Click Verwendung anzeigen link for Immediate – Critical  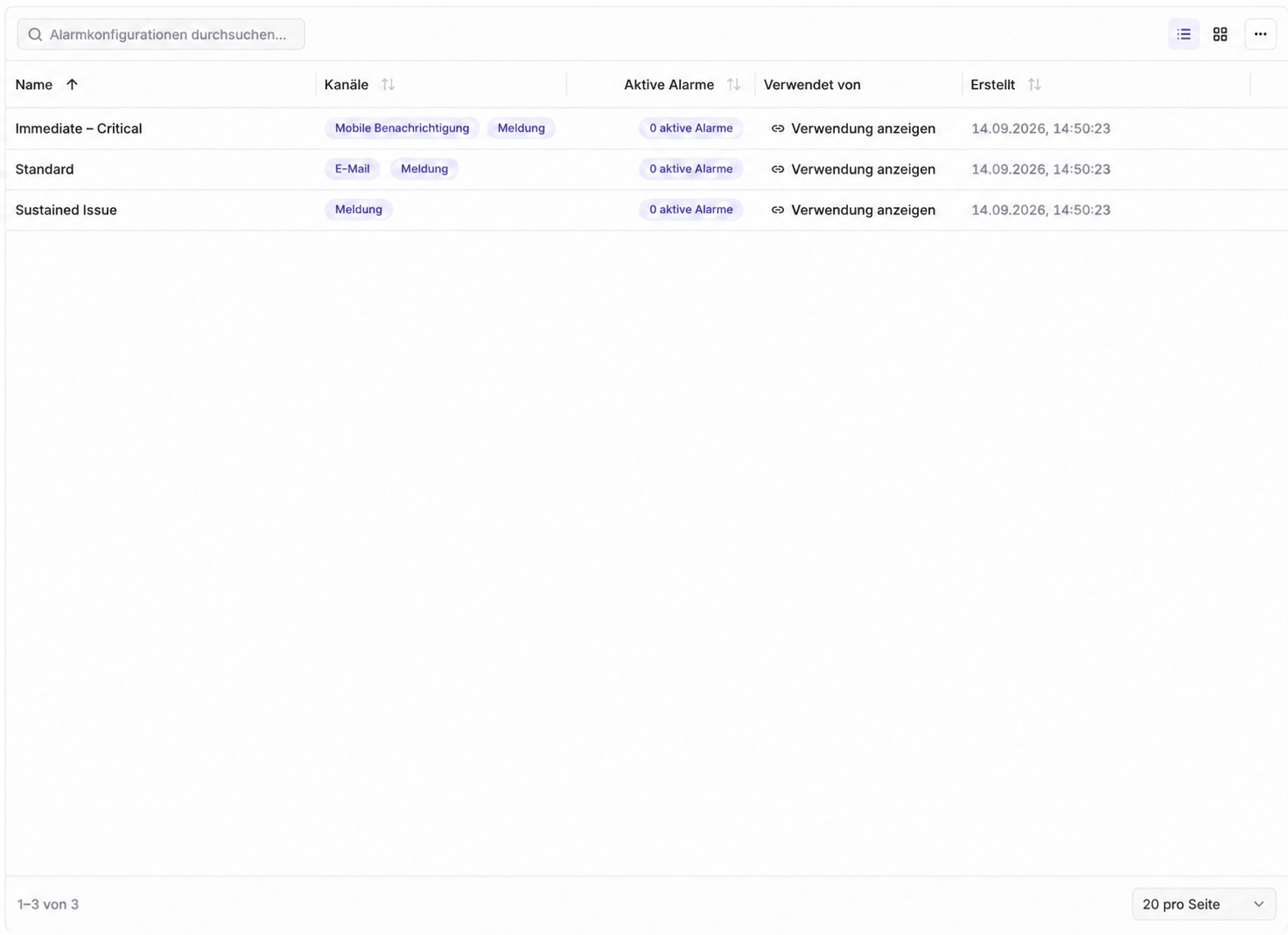coord(853,129)
